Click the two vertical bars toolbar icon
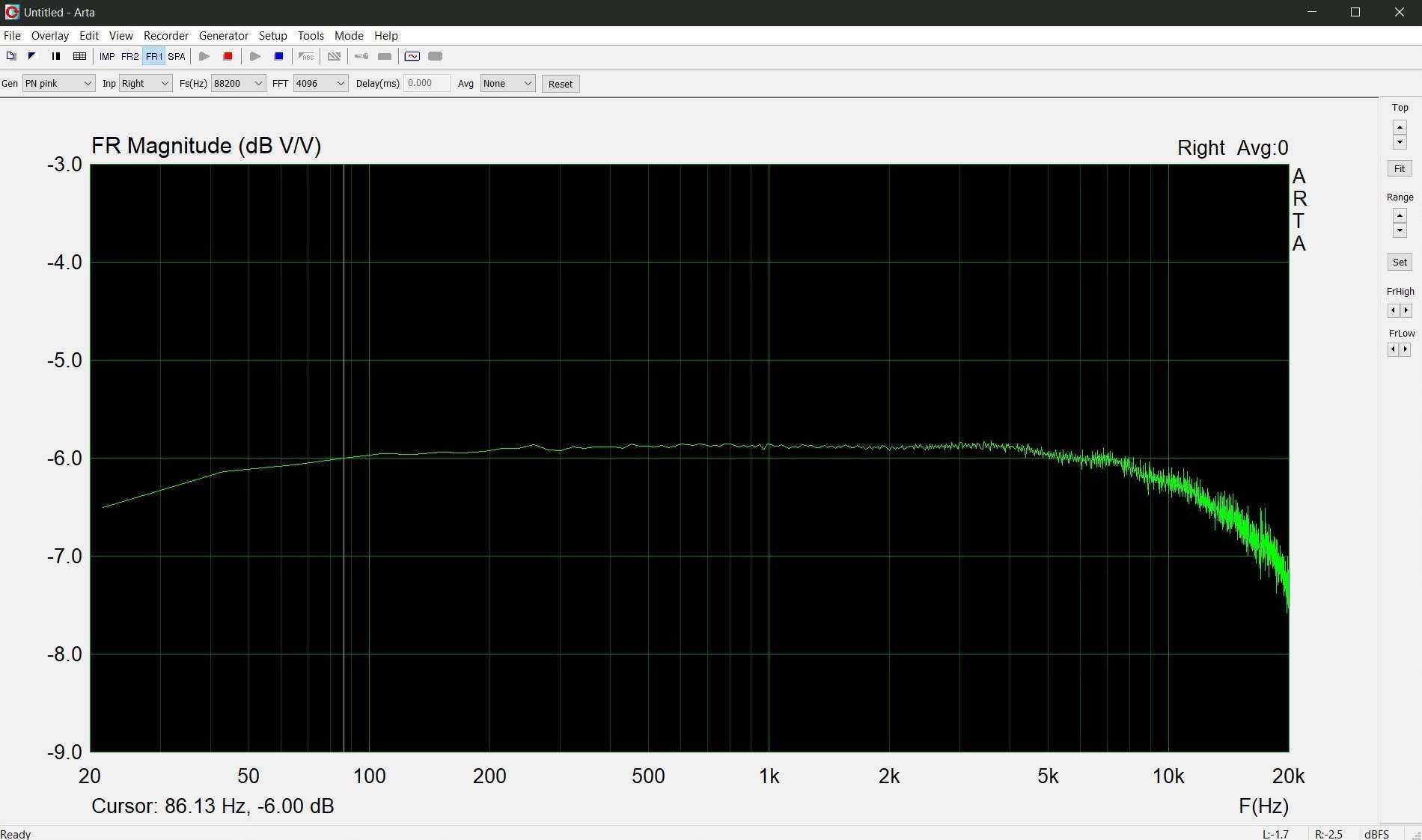 [56, 56]
